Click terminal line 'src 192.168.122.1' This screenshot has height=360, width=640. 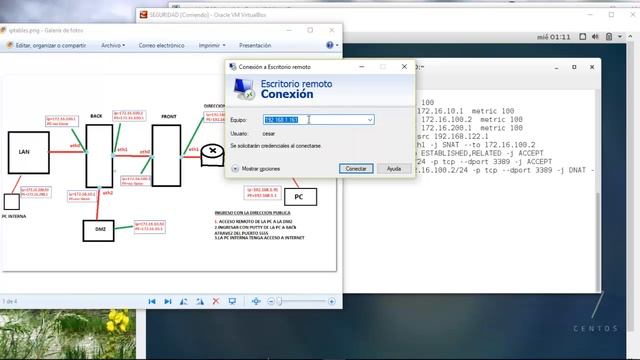[x=453, y=136]
